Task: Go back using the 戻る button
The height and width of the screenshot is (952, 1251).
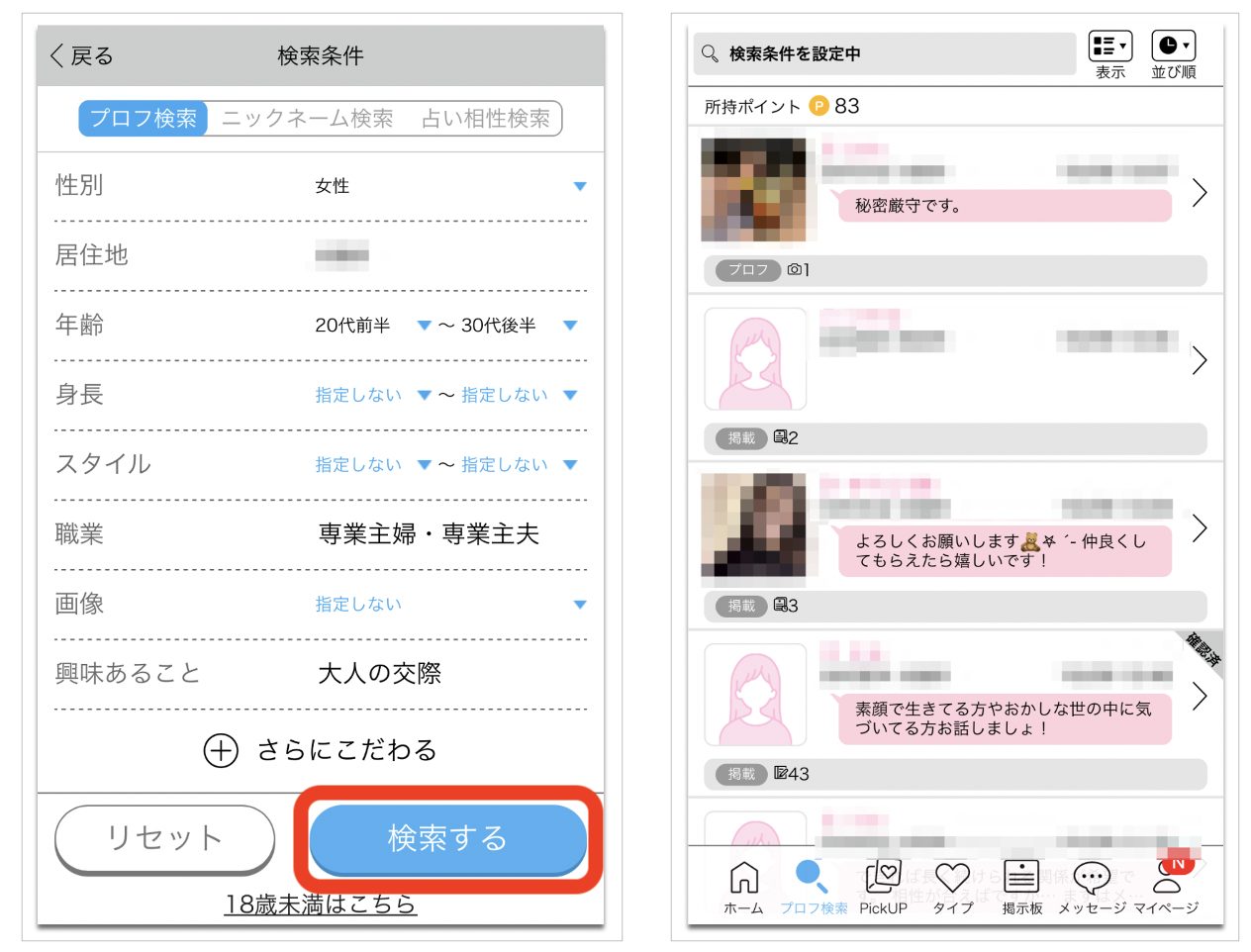Action: (x=82, y=56)
